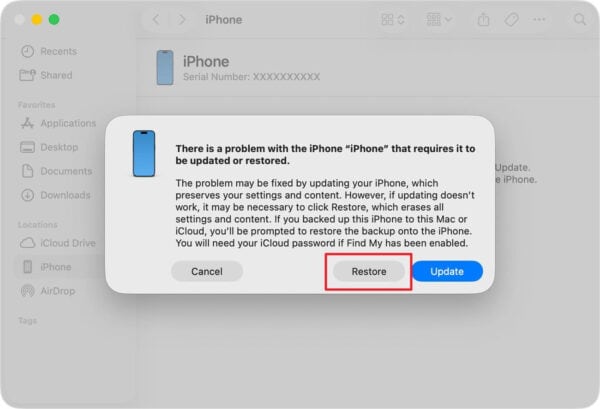Open iCloud Drive under Locations
Image resolution: width=600 pixels, height=409 pixels.
58,243
